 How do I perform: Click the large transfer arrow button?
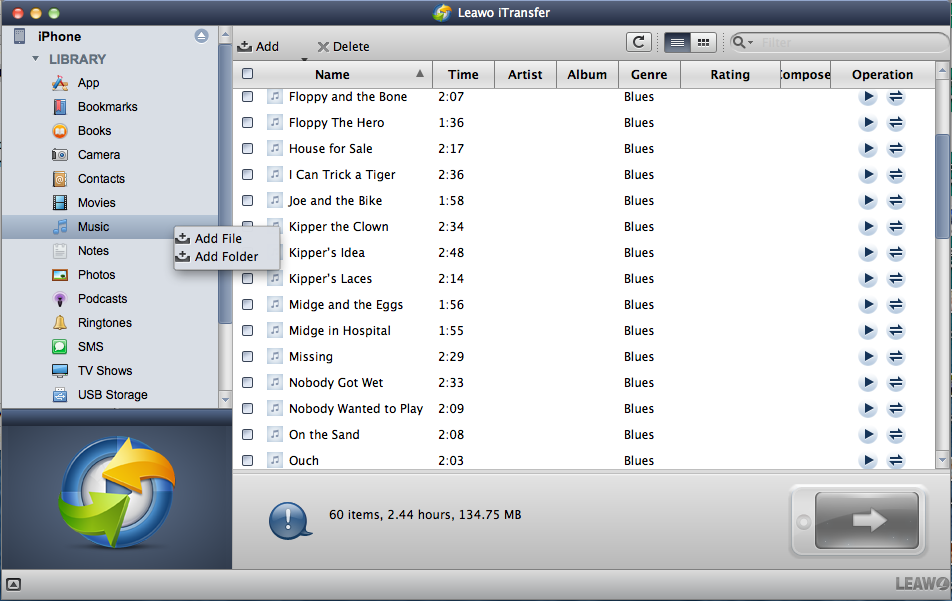tap(866, 520)
